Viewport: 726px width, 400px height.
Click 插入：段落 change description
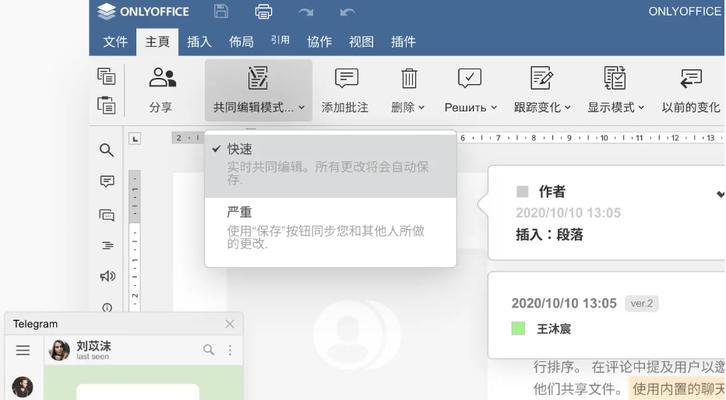pyautogui.click(x=550, y=234)
